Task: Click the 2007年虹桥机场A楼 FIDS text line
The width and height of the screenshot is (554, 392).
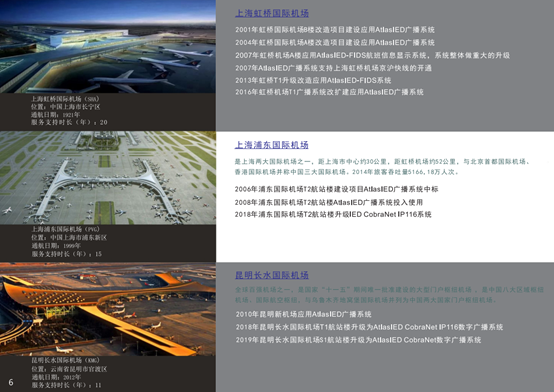Action: (372, 55)
